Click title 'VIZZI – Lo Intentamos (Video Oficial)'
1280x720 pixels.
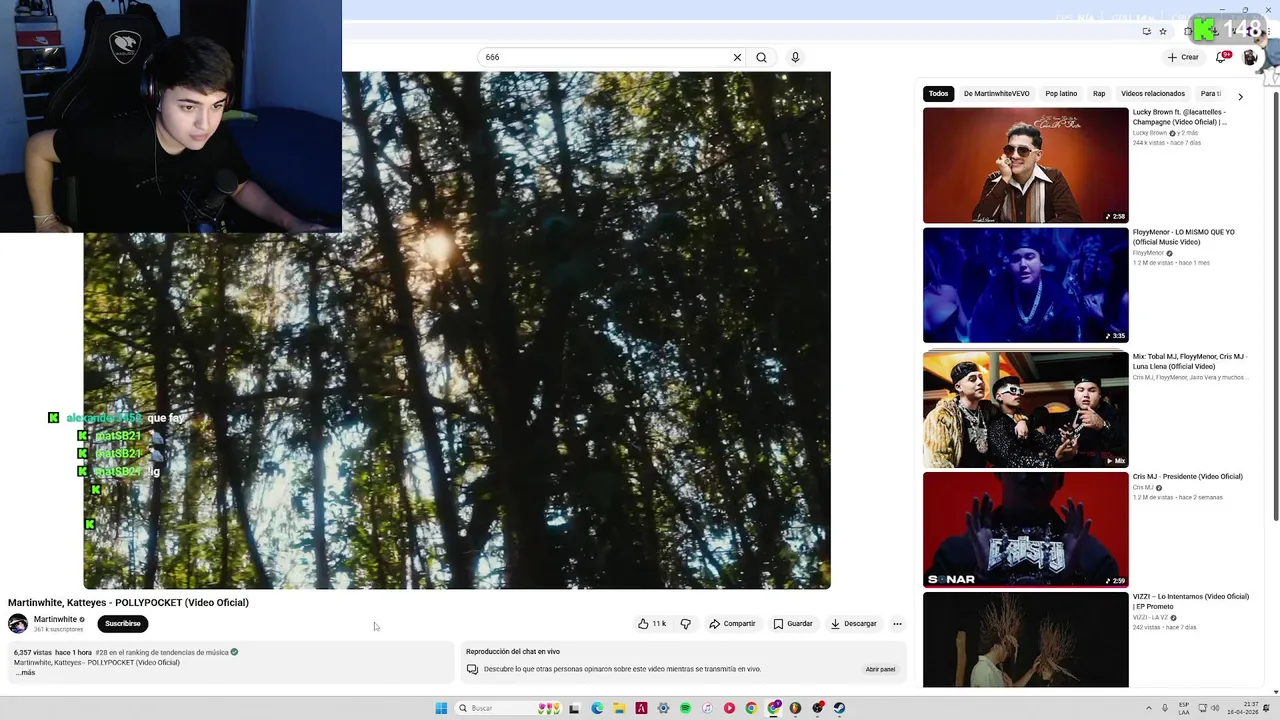(1190, 601)
